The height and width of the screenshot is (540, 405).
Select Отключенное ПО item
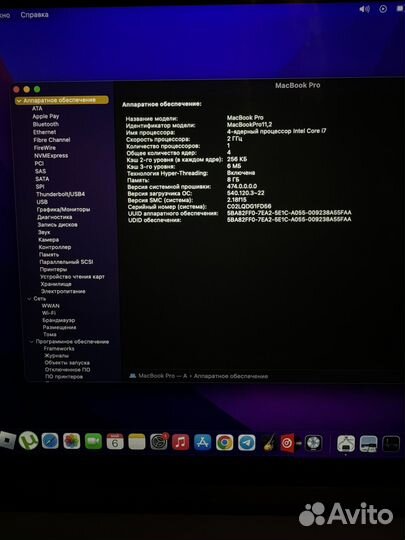point(68,370)
